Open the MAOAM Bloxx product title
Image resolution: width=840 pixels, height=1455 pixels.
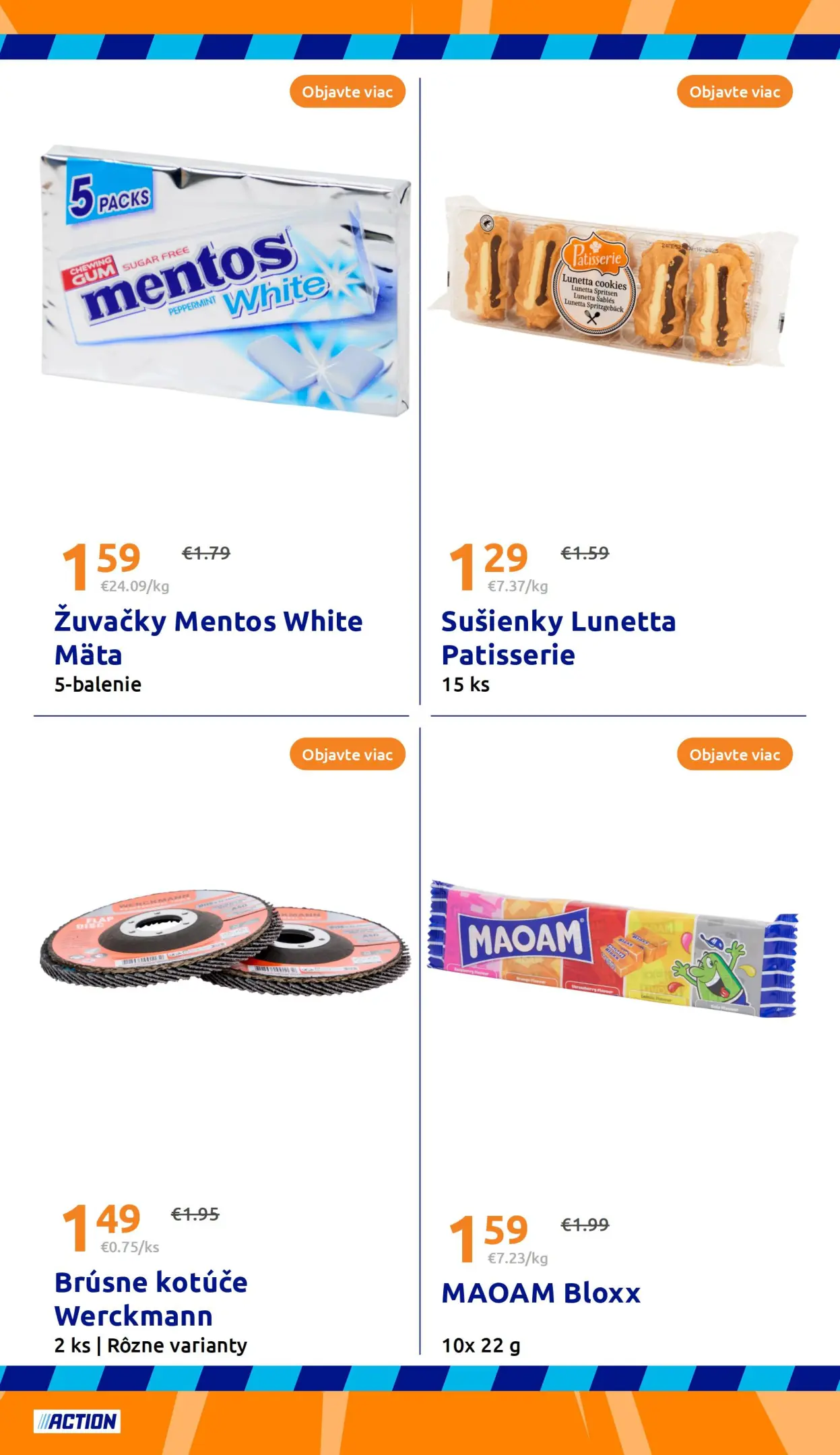[x=541, y=1293]
